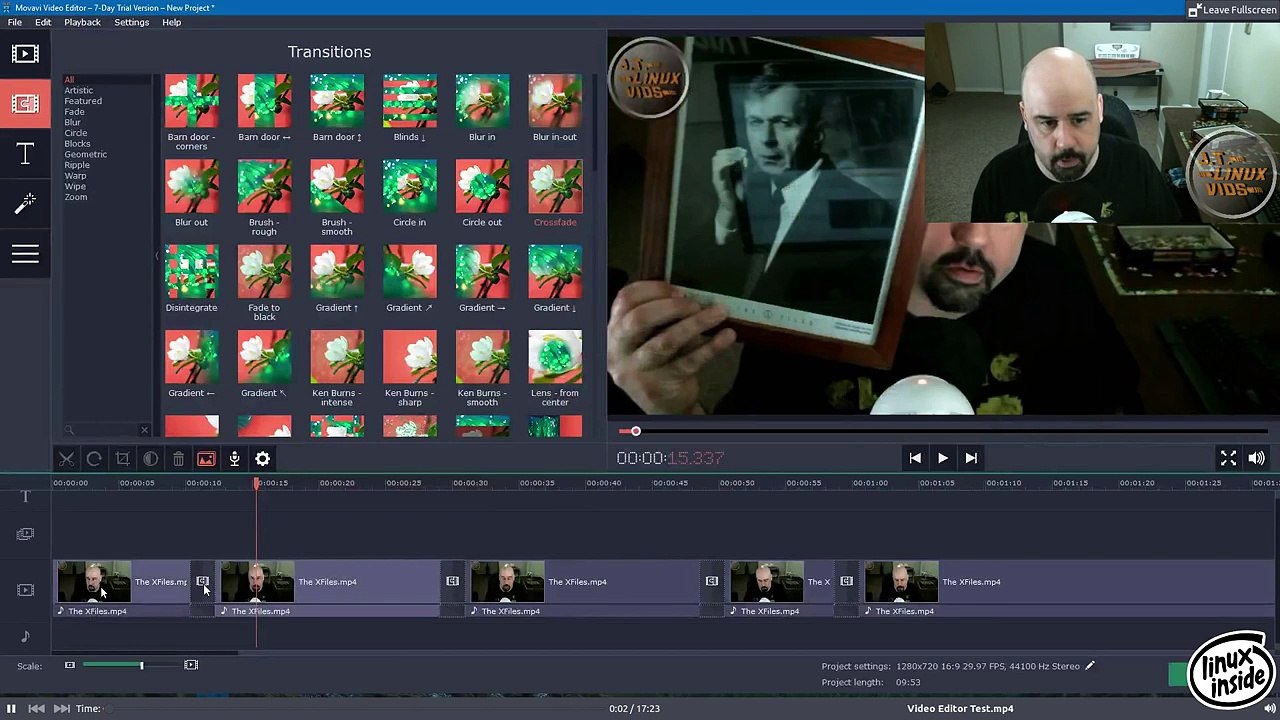Toggle the preview volume speaker icon
1280x720 pixels.
click(1256, 458)
